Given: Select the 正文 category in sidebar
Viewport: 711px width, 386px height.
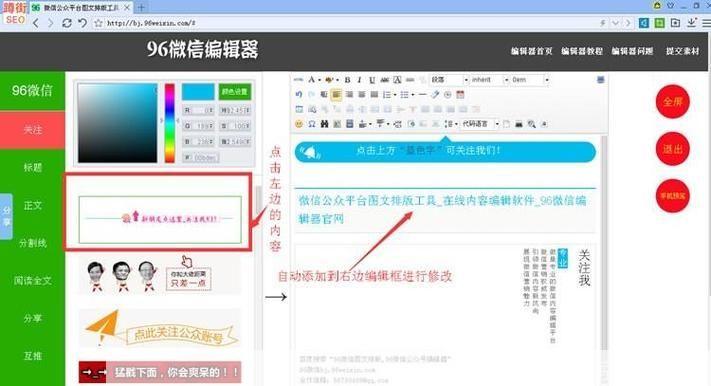Looking at the screenshot, I should (x=33, y=205).
